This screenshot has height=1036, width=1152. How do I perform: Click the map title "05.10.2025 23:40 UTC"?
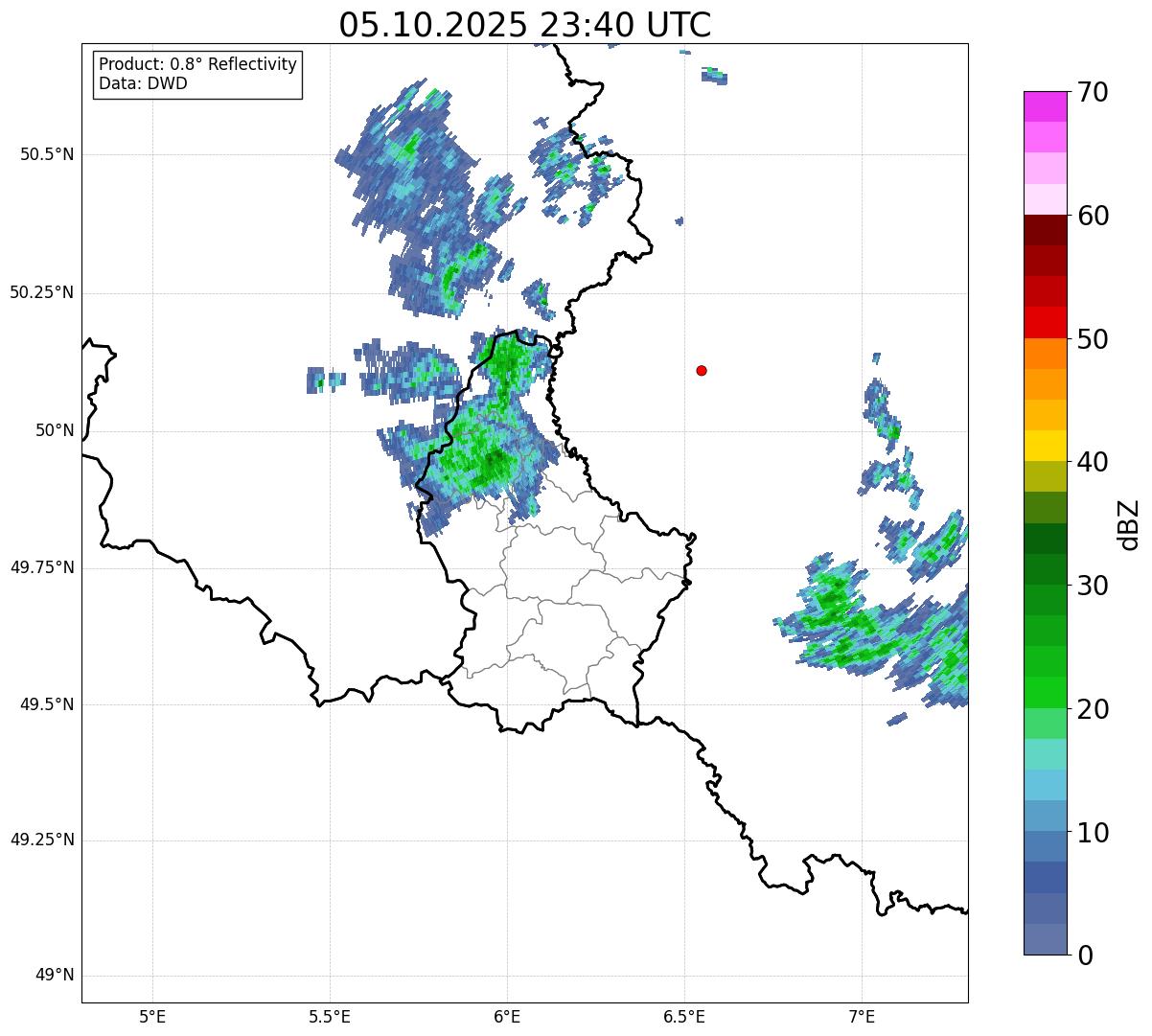pyautogui.click(x=525, y=25)
